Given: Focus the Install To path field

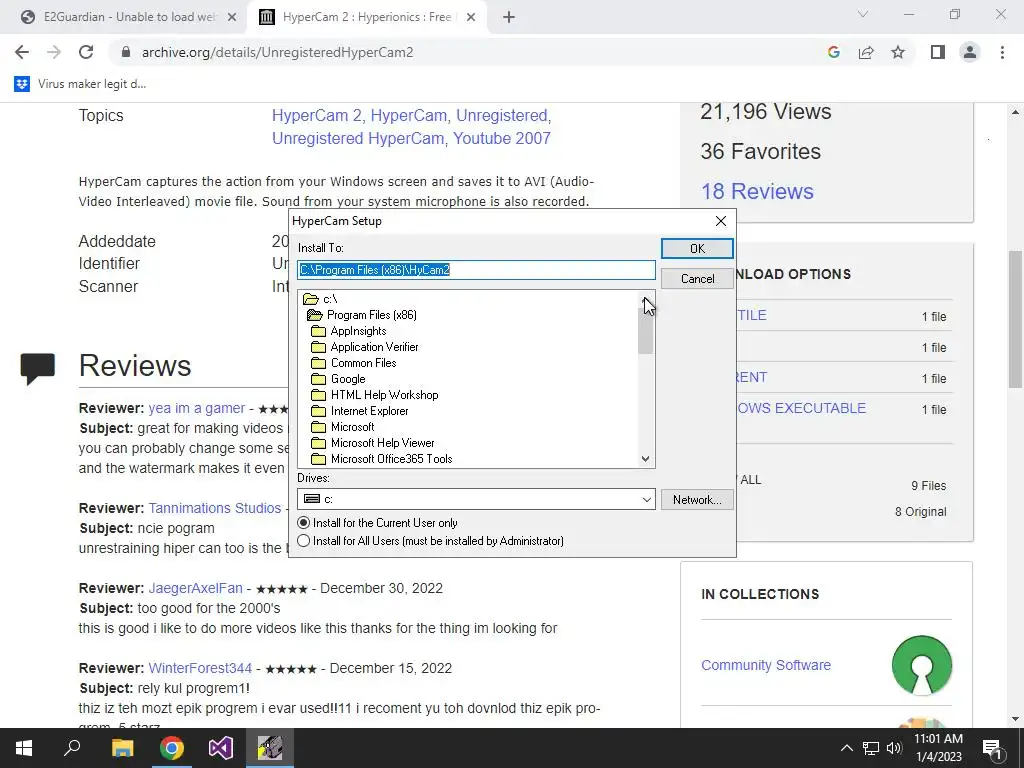Looking at the screenshot, I should tap(476, 270).
